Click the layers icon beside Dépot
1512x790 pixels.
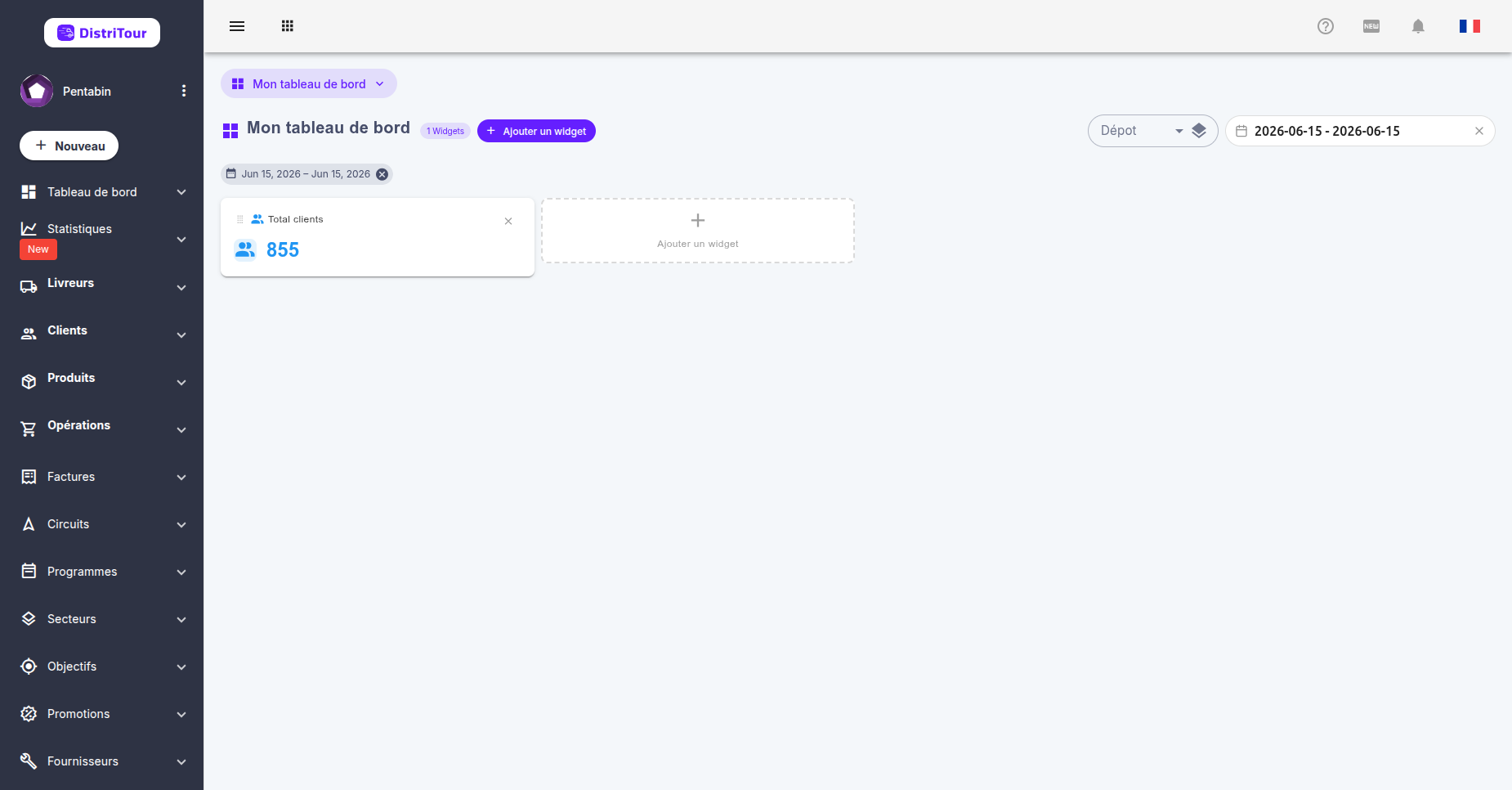point(1199,131)
